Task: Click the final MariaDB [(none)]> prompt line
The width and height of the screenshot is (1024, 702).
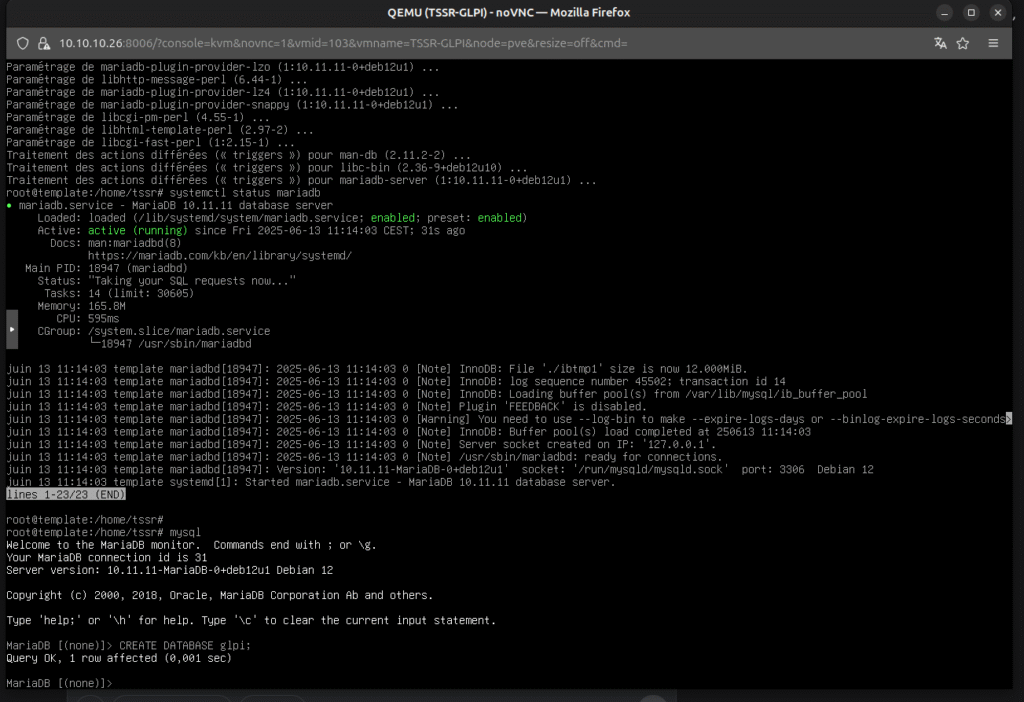Action: pyautogui.click(x=59, y=682)
